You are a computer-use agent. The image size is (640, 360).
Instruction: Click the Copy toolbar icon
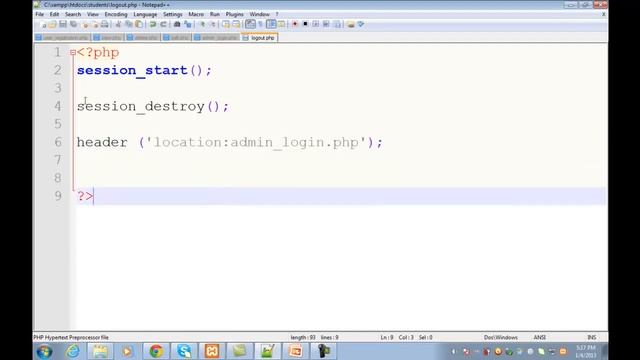pos(129,24)
